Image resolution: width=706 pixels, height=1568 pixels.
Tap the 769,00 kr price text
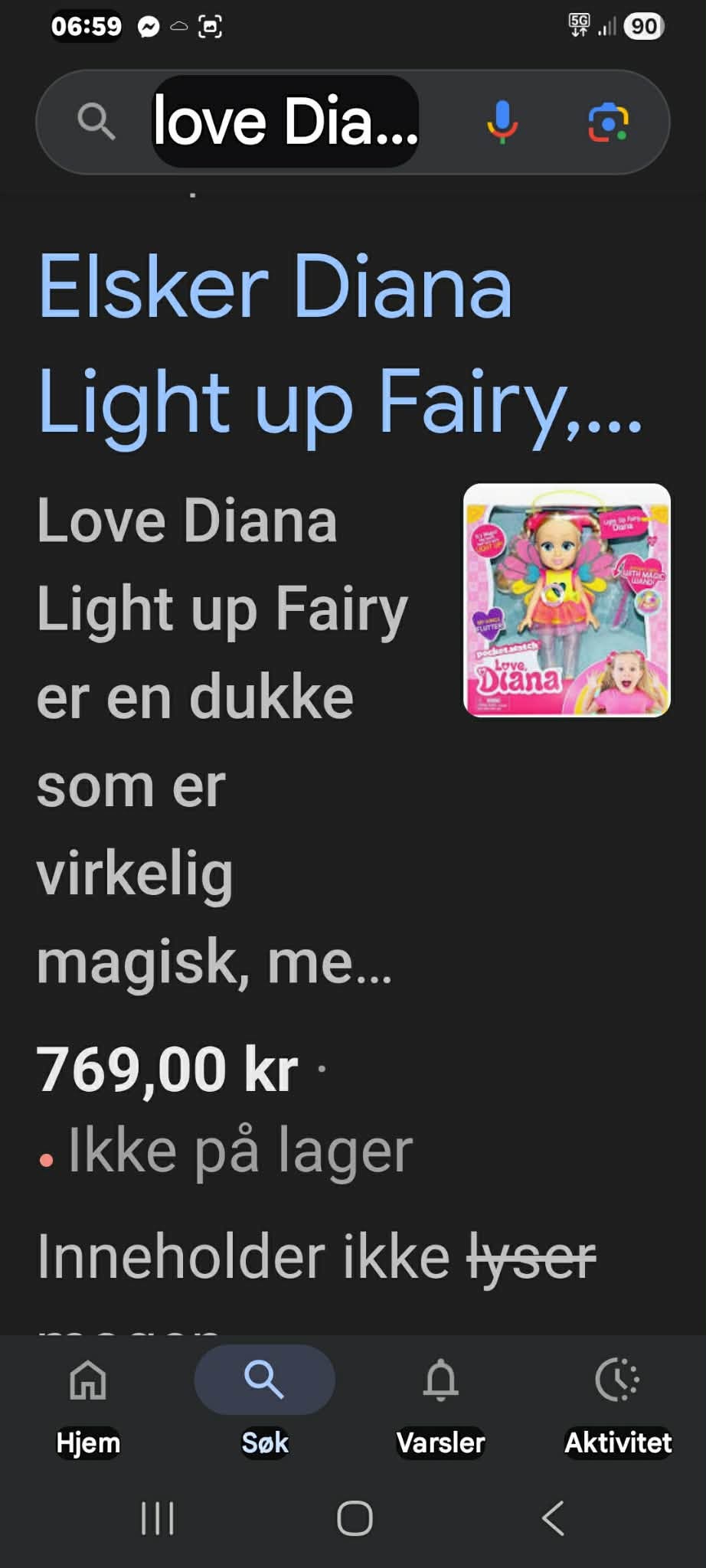167,1069
